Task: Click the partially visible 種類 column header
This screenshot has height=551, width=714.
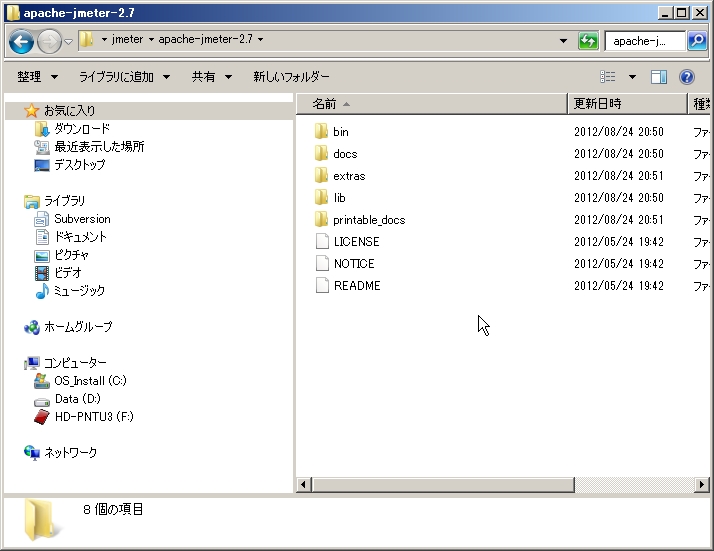Action: click(x=700, y=104)
